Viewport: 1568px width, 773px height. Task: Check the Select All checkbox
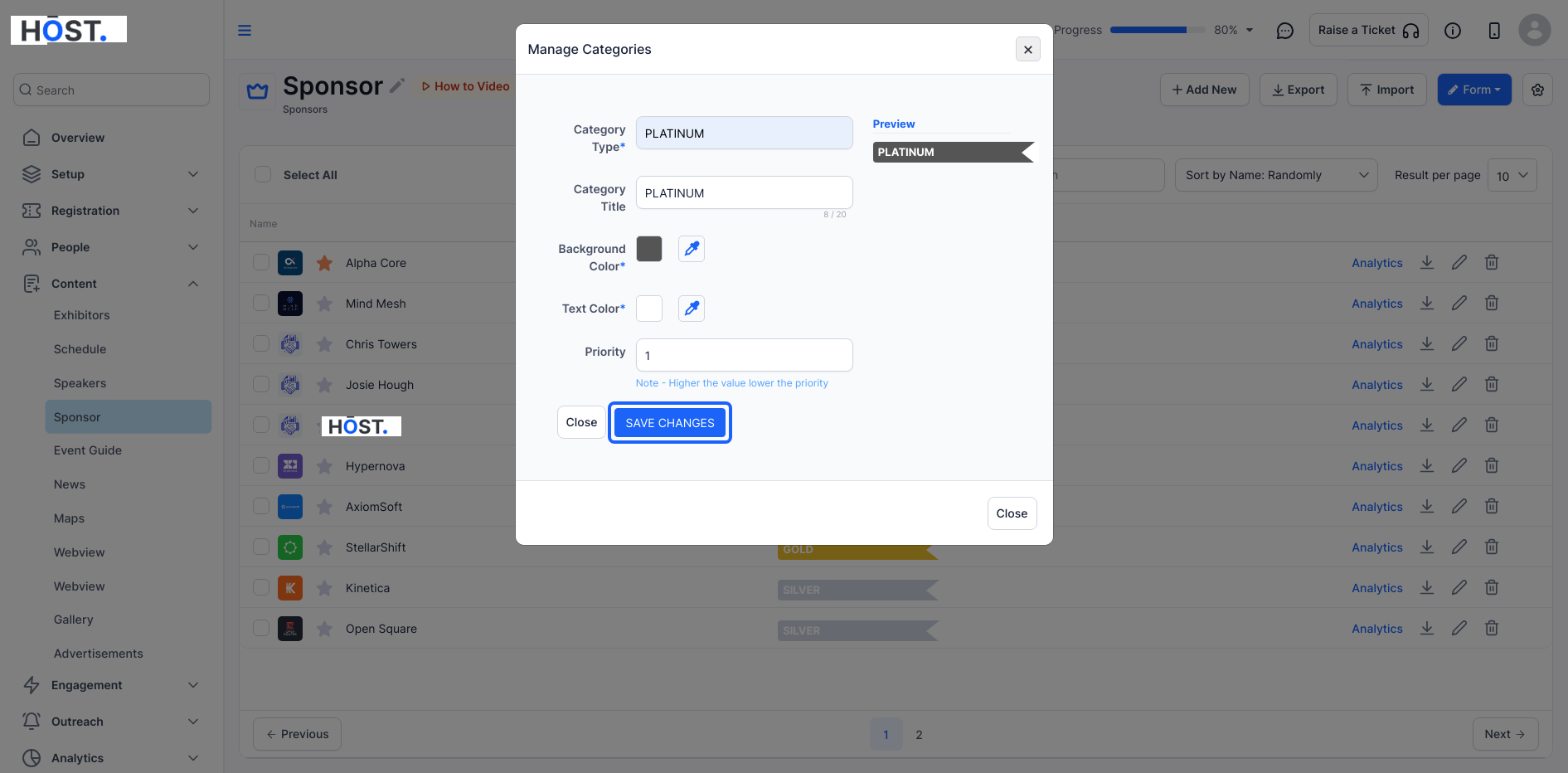click(x=263, y=175)
